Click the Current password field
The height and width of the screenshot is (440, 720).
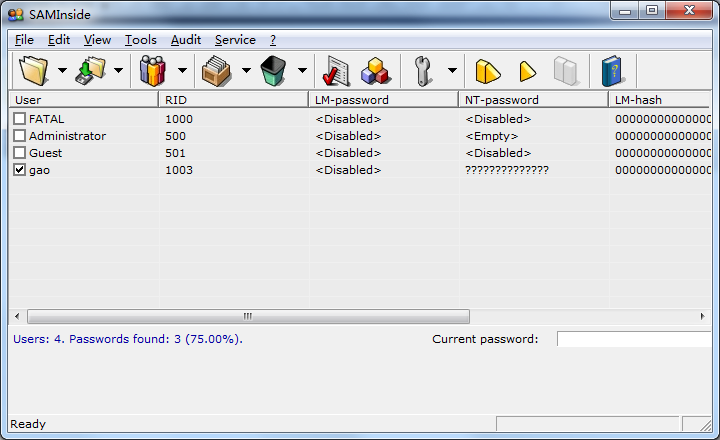tap(634, 339)
